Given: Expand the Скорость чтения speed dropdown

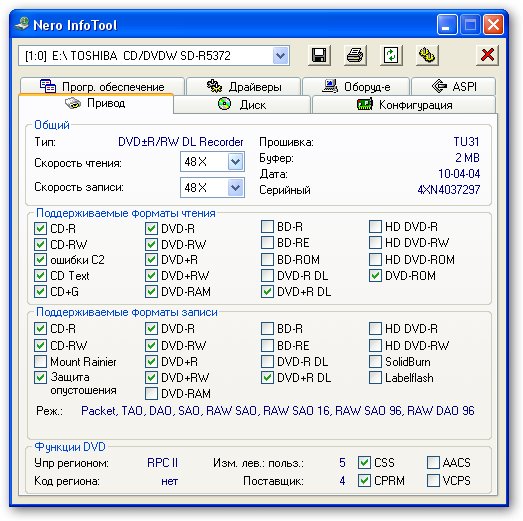Looking at the screenshot, I should (235, 162).
